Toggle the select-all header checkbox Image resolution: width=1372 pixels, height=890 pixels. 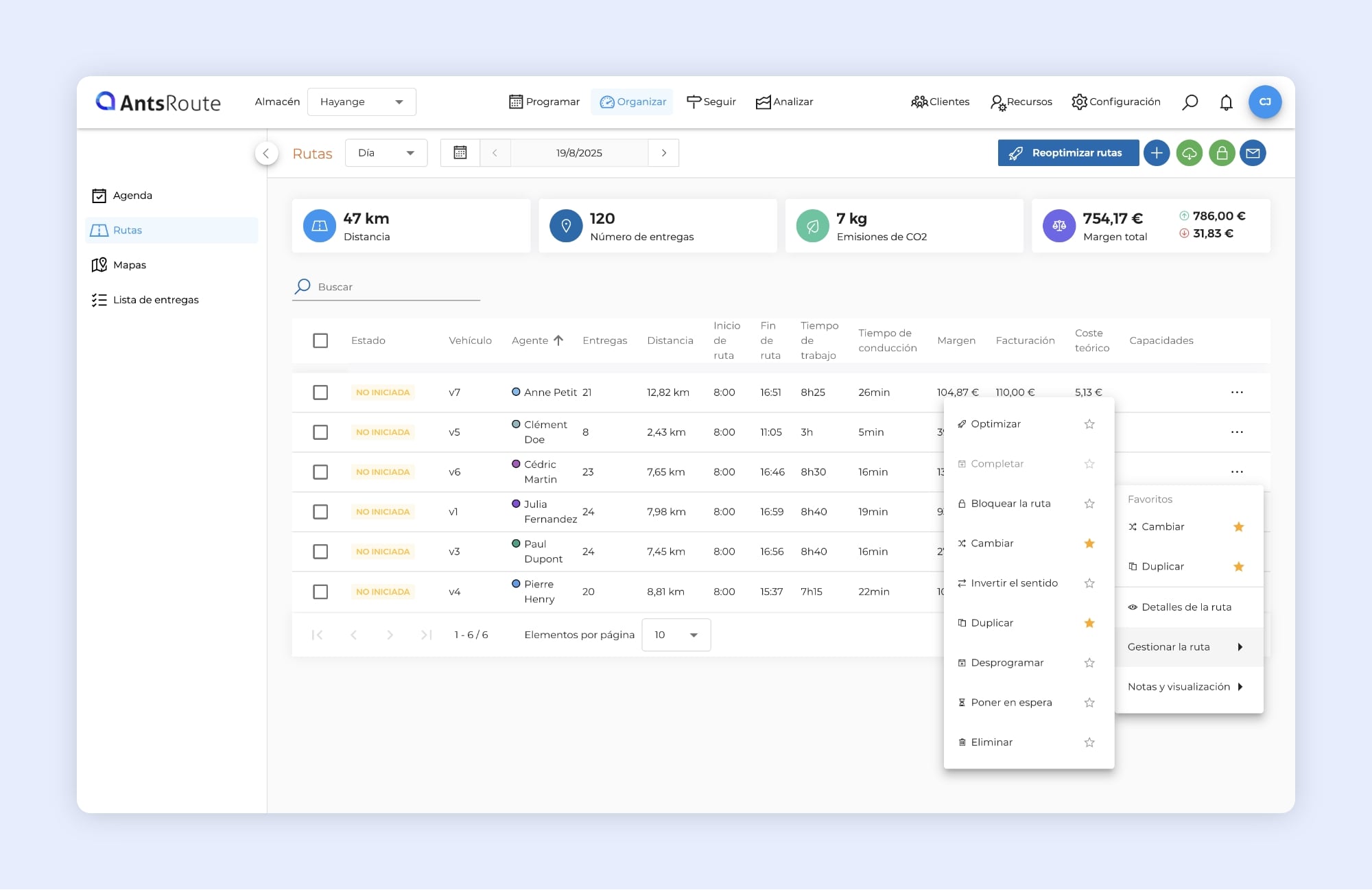(x=320, y=340)
